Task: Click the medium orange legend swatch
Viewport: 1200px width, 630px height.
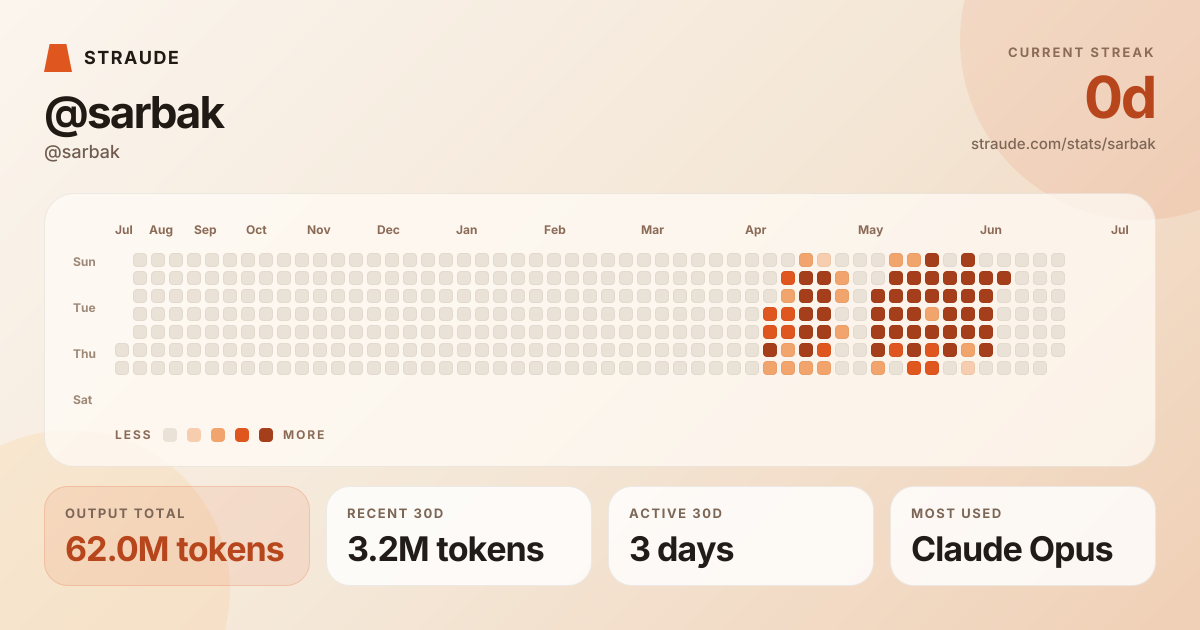Action: point(218,435)
